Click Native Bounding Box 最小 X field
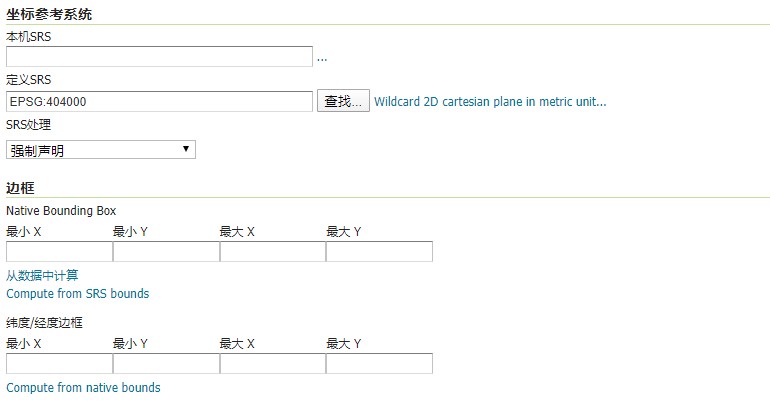The width and height of the screenshot is (770, 409). click(x=59, y=252)
